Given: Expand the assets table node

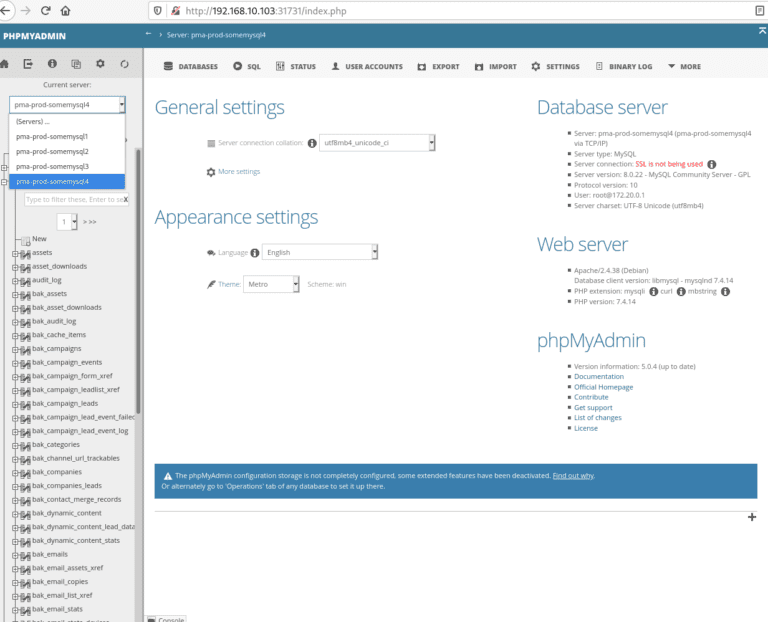Looking at the screenshot, I should (15, 253).
